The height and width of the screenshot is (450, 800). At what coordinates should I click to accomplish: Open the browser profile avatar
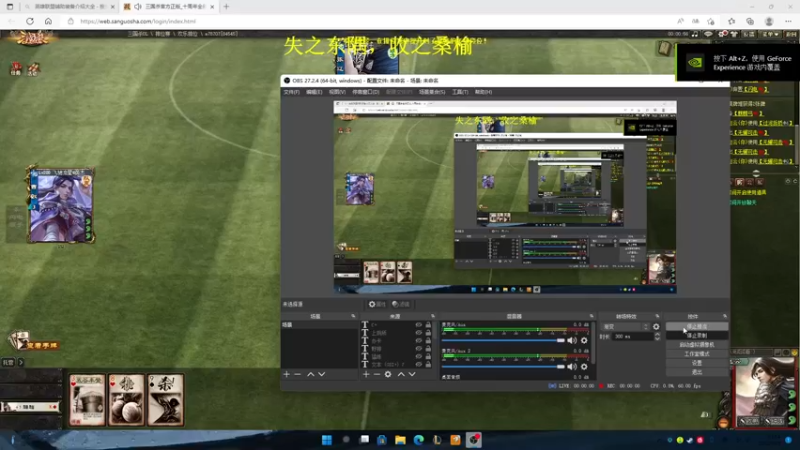[769, 21]
